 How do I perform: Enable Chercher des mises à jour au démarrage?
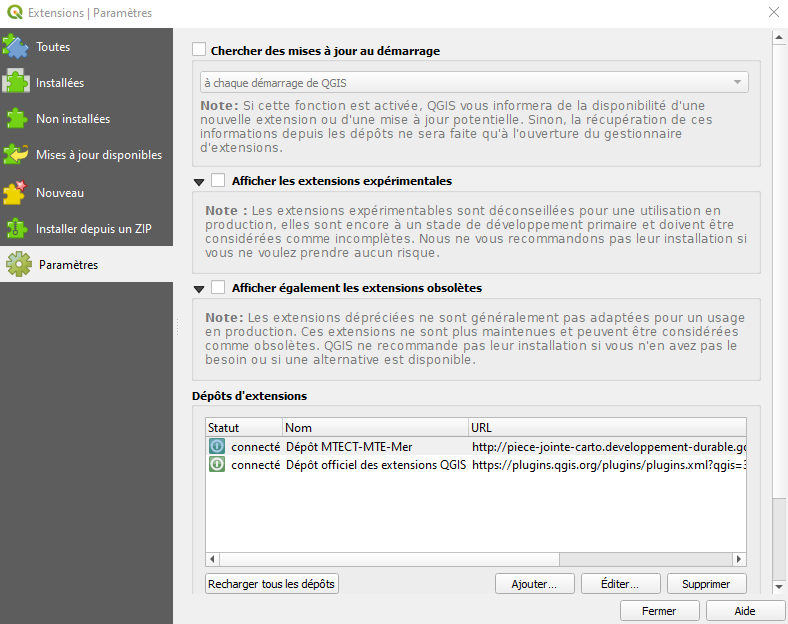pyautogui.click(x=199, y=50)
